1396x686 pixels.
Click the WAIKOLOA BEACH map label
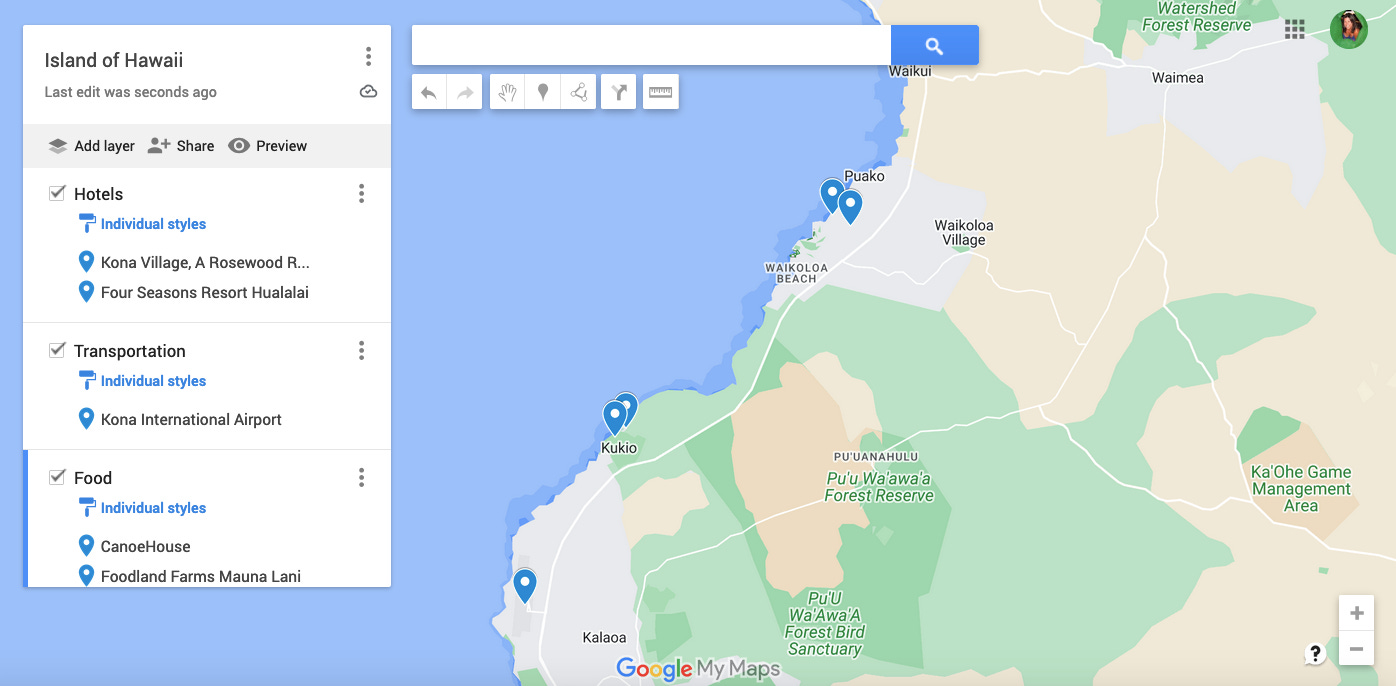click(x=797, y=273)
